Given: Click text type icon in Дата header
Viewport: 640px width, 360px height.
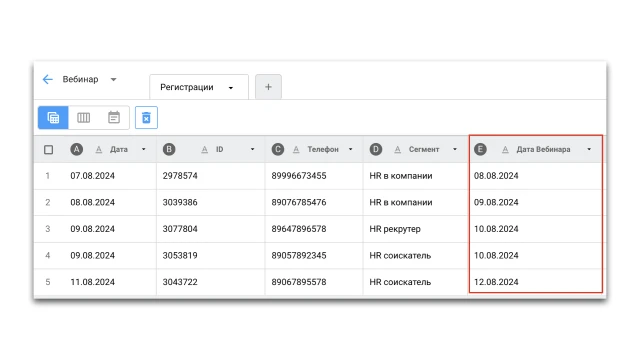Looking at the screenshot, I should pyautogui.click(x=99, y=149).
